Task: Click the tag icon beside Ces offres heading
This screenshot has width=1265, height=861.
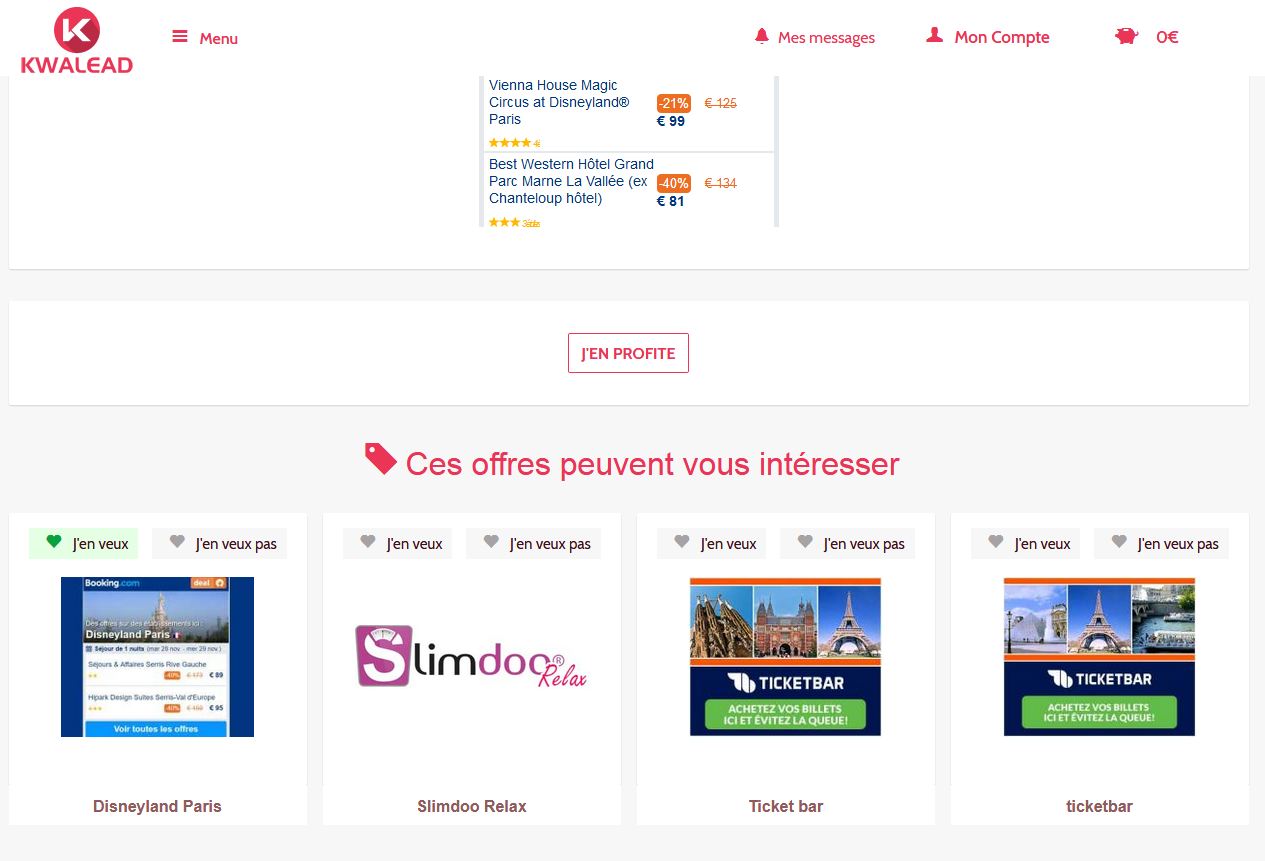Action: coord(380,459)
